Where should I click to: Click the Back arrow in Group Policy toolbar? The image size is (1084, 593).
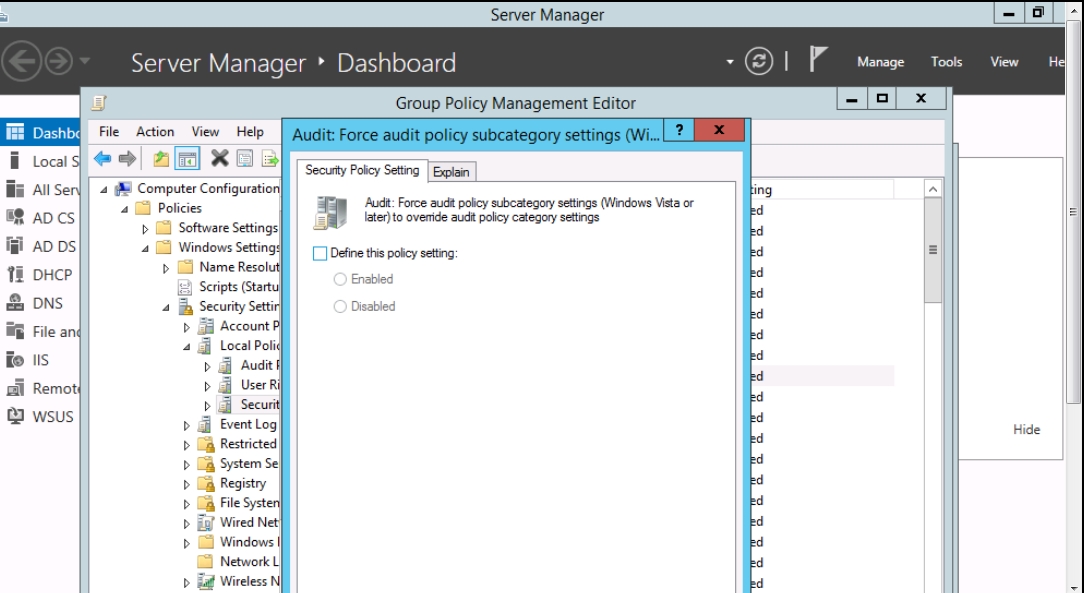tap(102, 159)
